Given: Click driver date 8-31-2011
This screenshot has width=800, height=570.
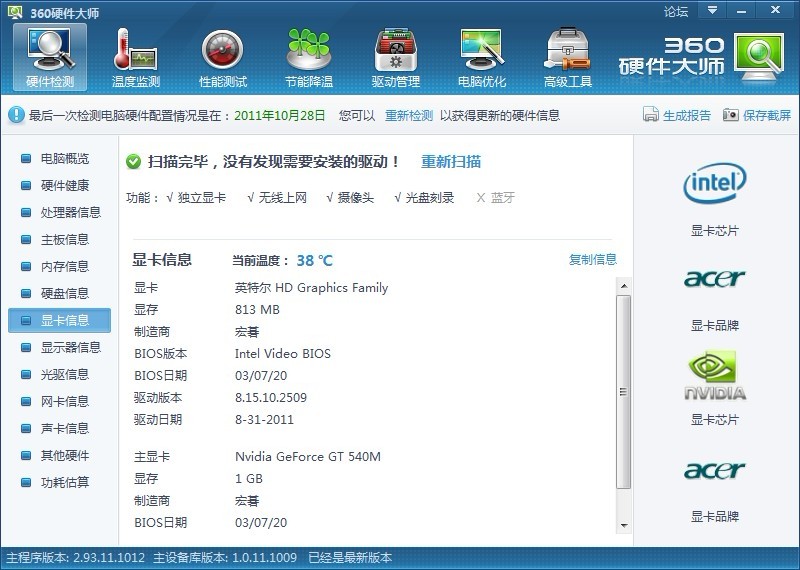Looking at the screenshot, I should [264, 420].
